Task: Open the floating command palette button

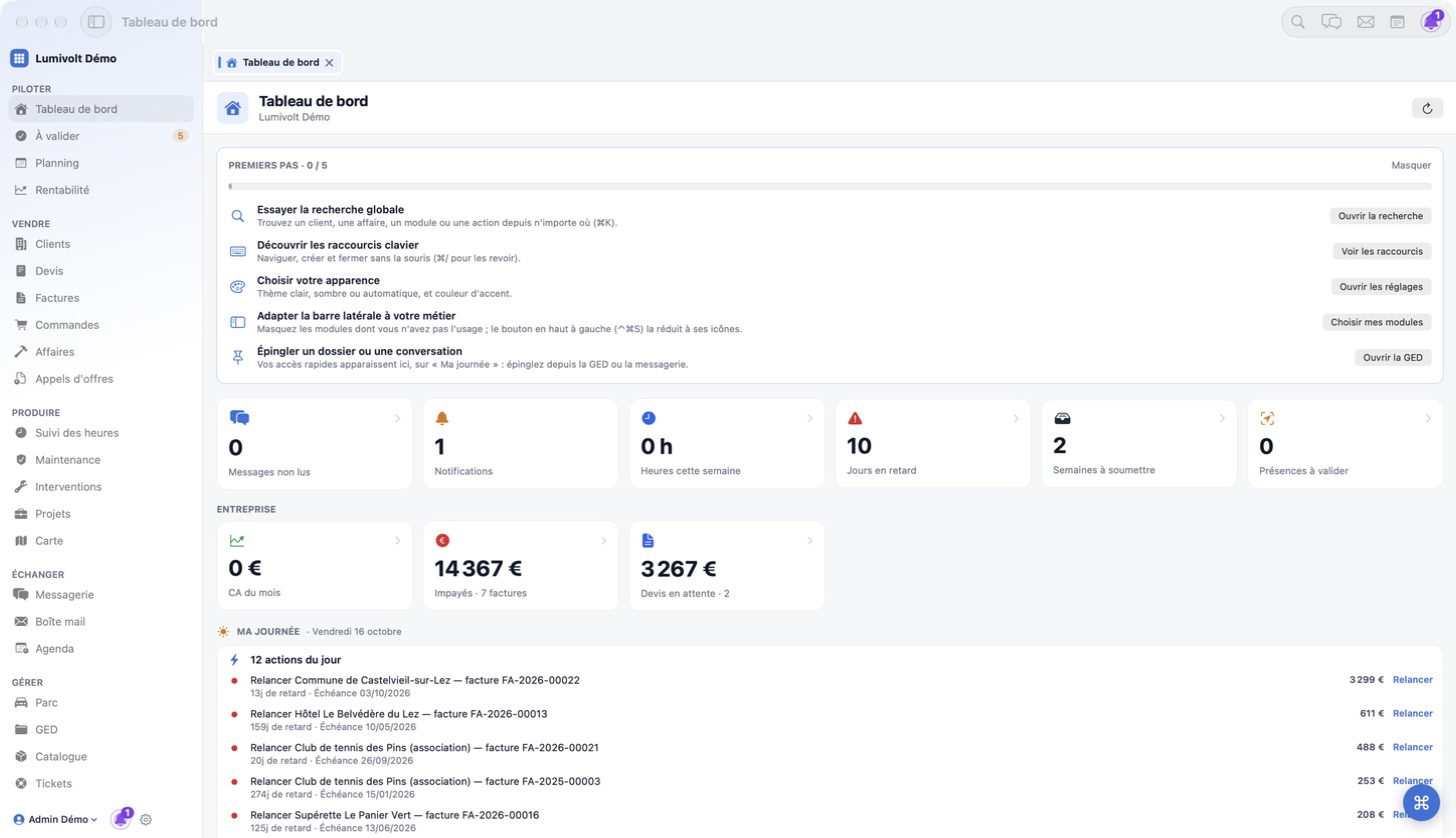Action: pos(1421,803)
